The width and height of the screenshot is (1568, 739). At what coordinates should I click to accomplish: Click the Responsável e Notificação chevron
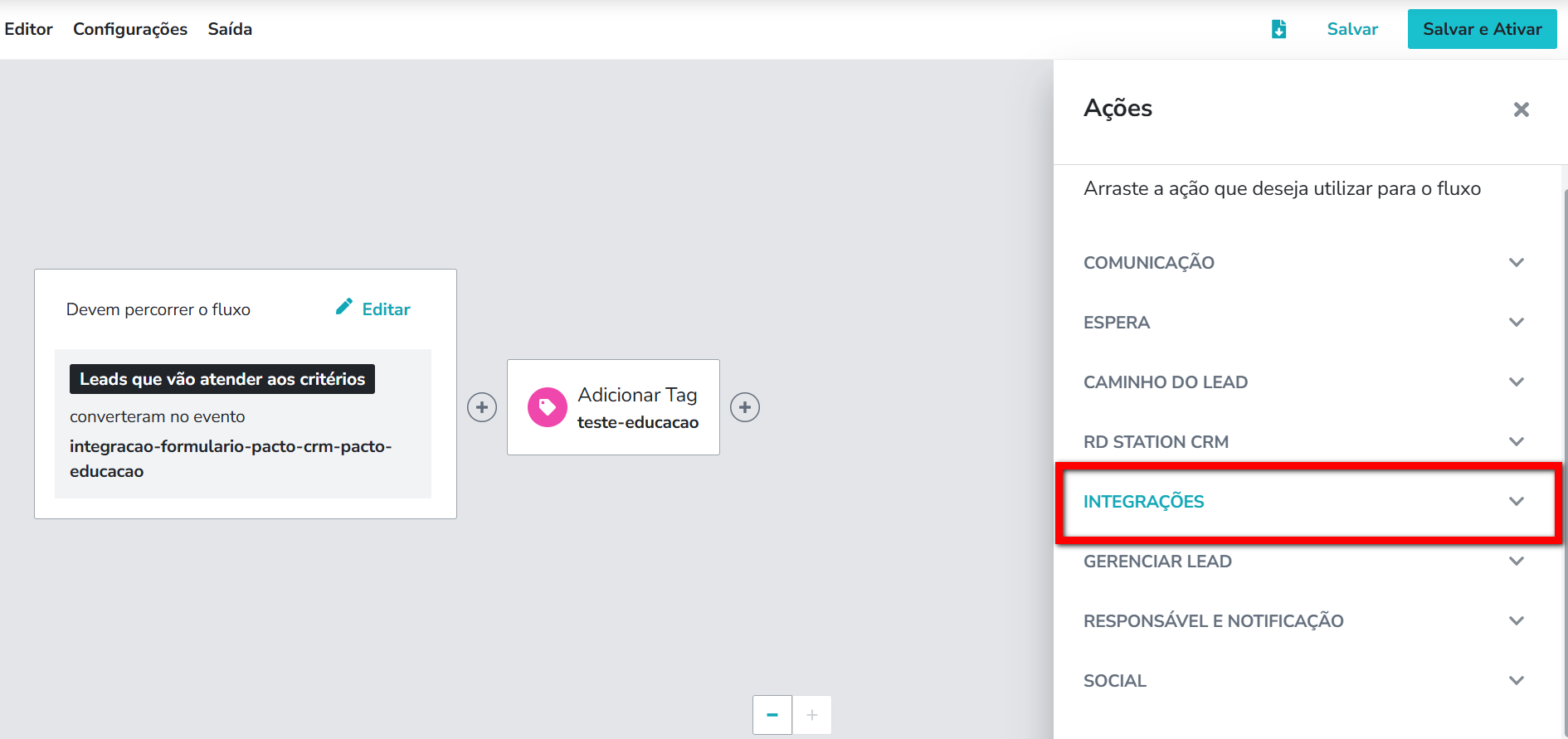pyautogui.click(x=1517, y=621)
